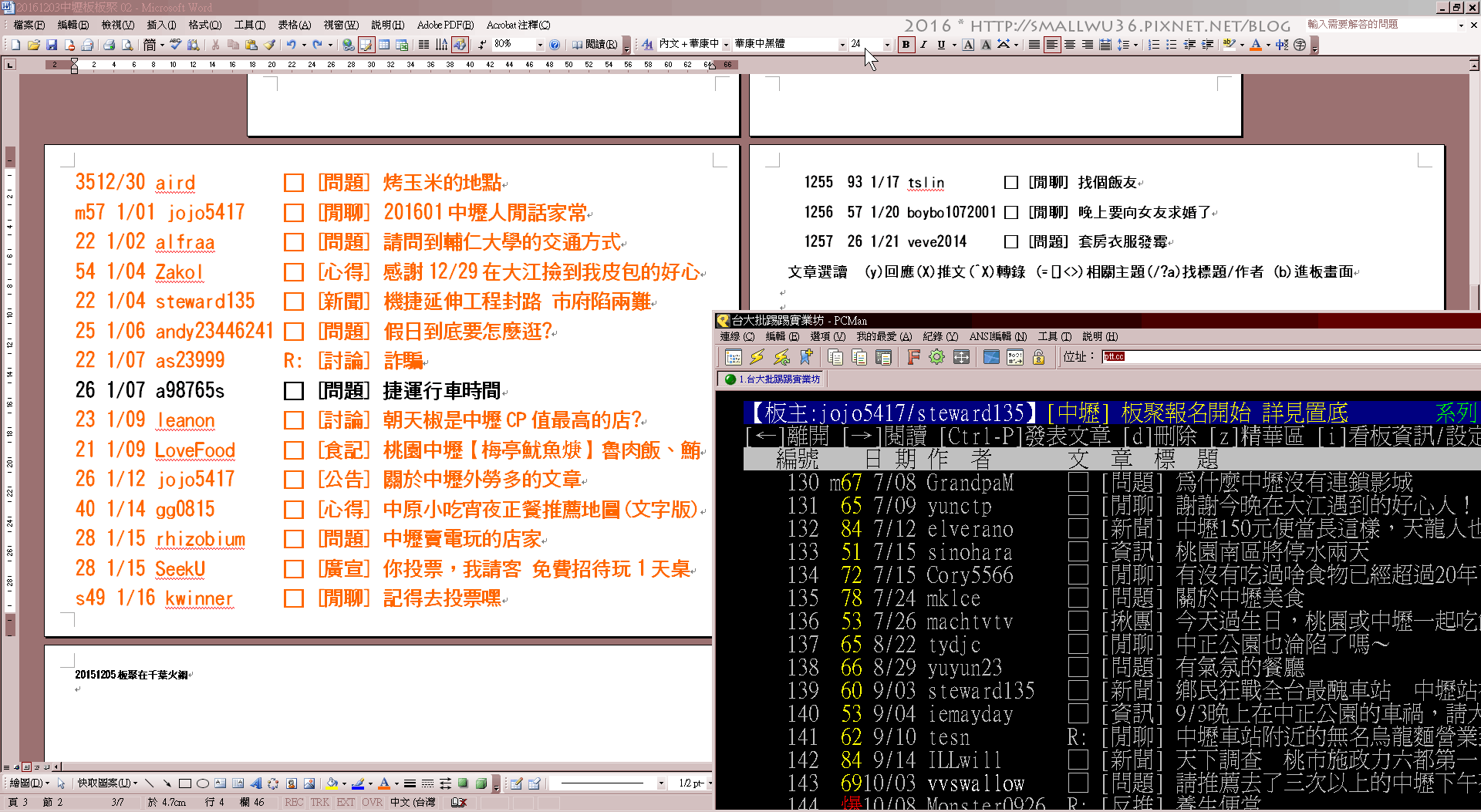Align text to the center
This screenshot has width=1481, height=812.
point(1070,45)
